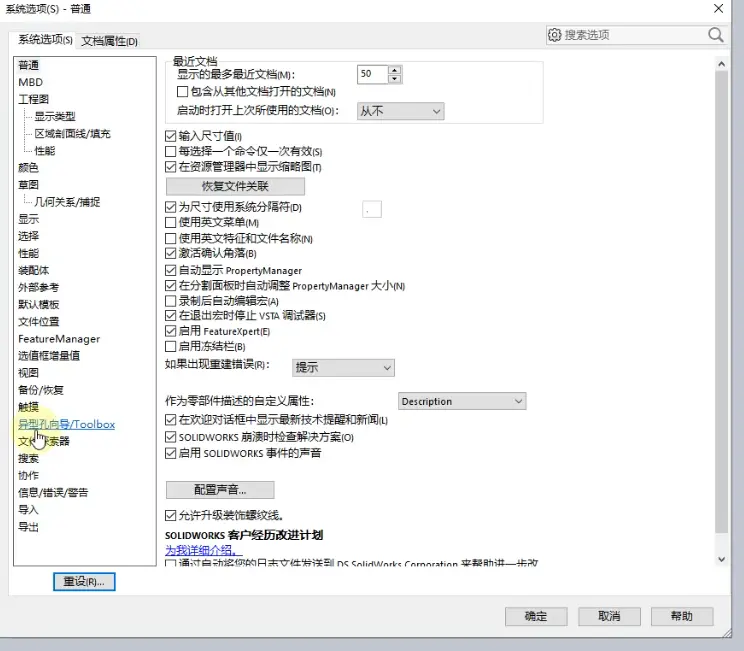This screenshot has height=651, width=744.
Task: Select 协作 in options tree
Action: pos(28,475)
